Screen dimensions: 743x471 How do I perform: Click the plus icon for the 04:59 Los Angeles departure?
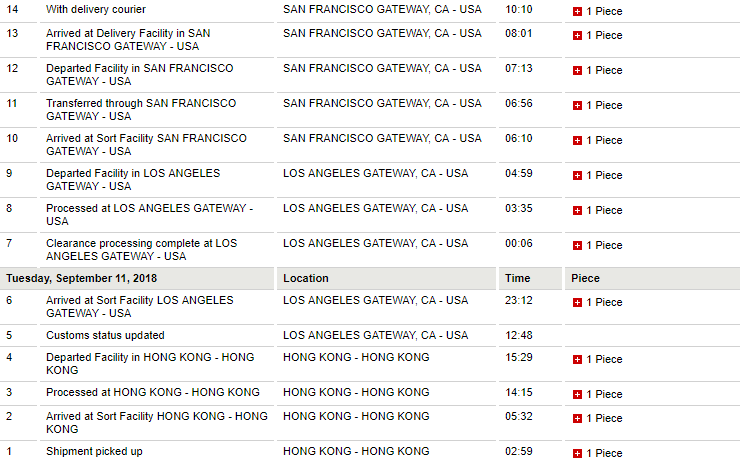click(577, 176)
